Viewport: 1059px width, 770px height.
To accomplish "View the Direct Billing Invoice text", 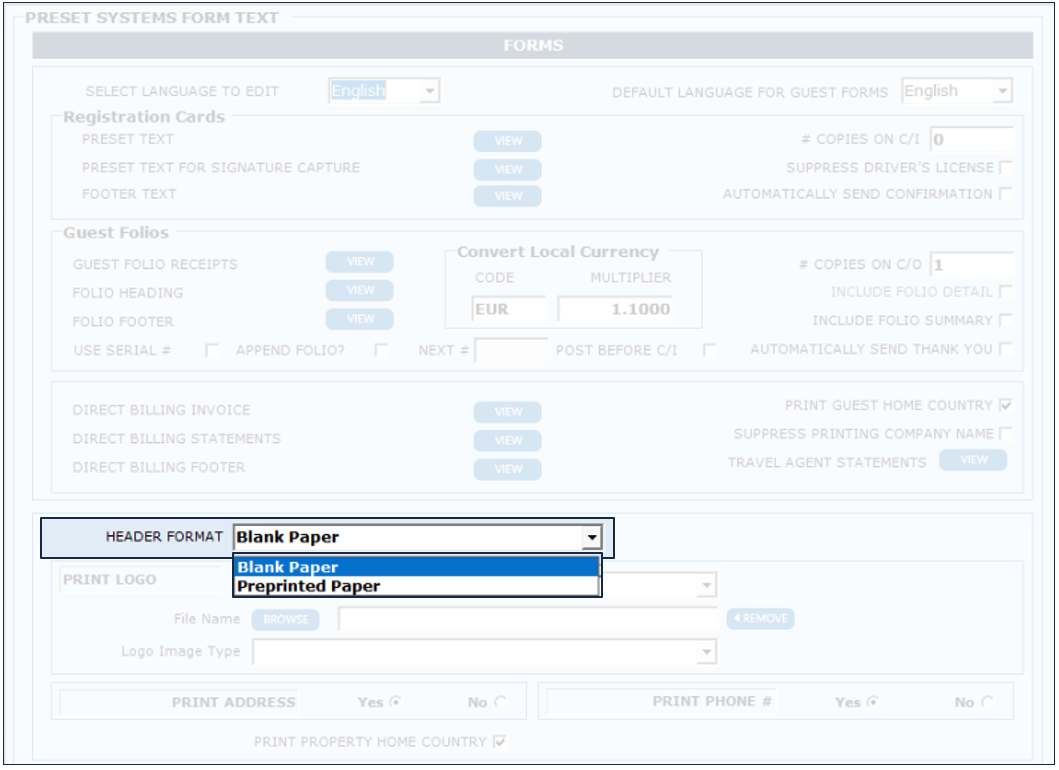I will (x=508, y=412).
